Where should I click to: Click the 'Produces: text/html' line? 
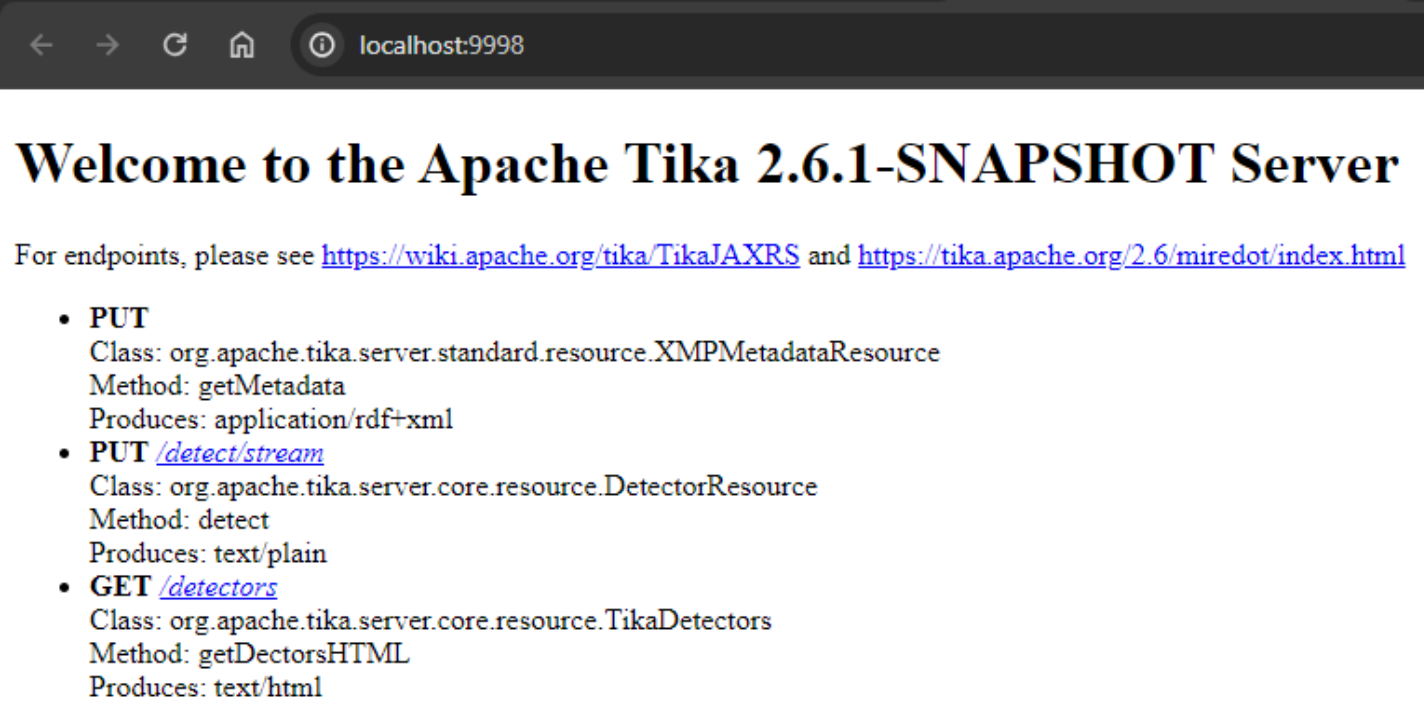(205, 688)
